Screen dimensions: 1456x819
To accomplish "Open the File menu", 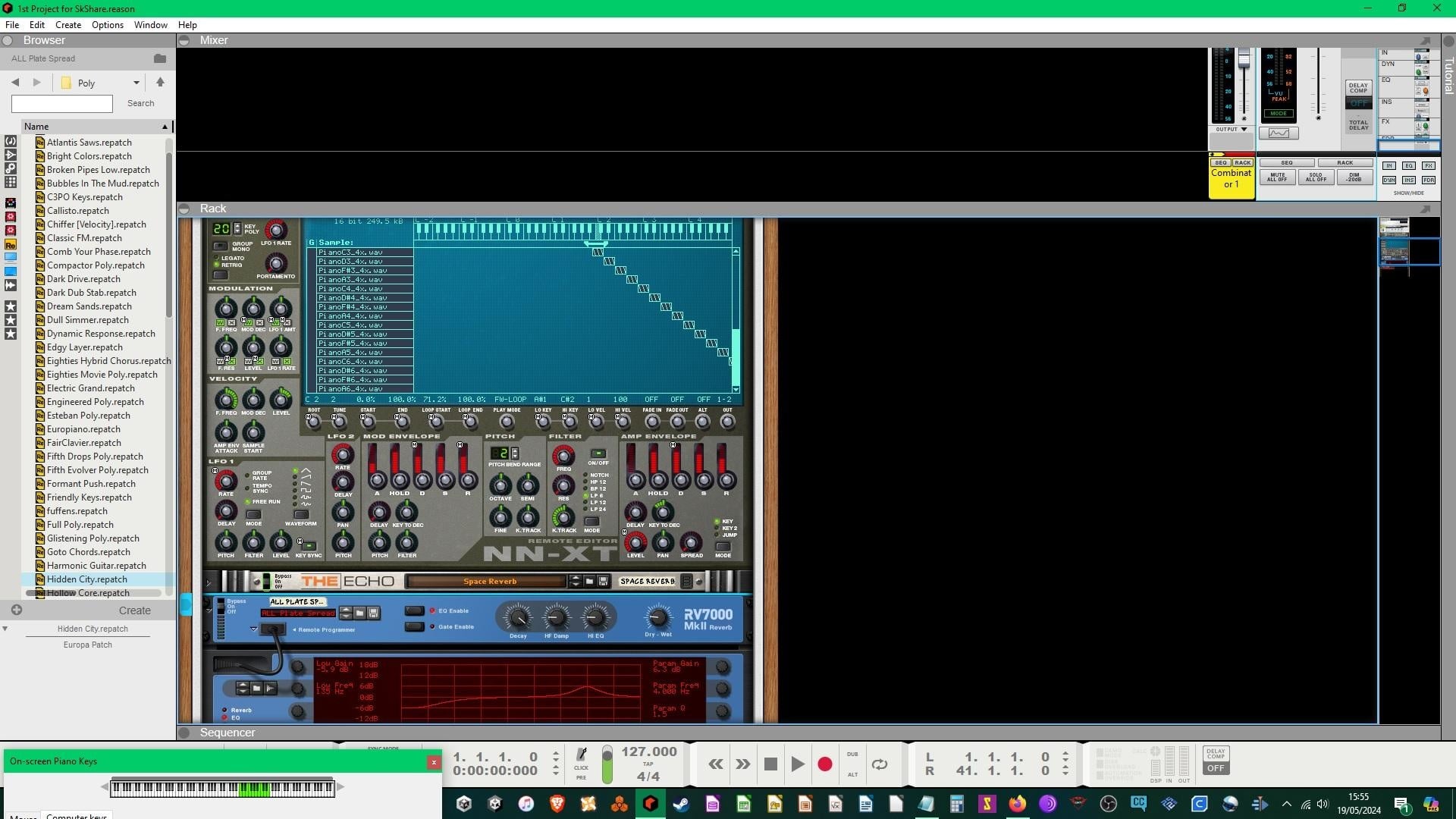I will pyautogui.click(x=12, y=25).
